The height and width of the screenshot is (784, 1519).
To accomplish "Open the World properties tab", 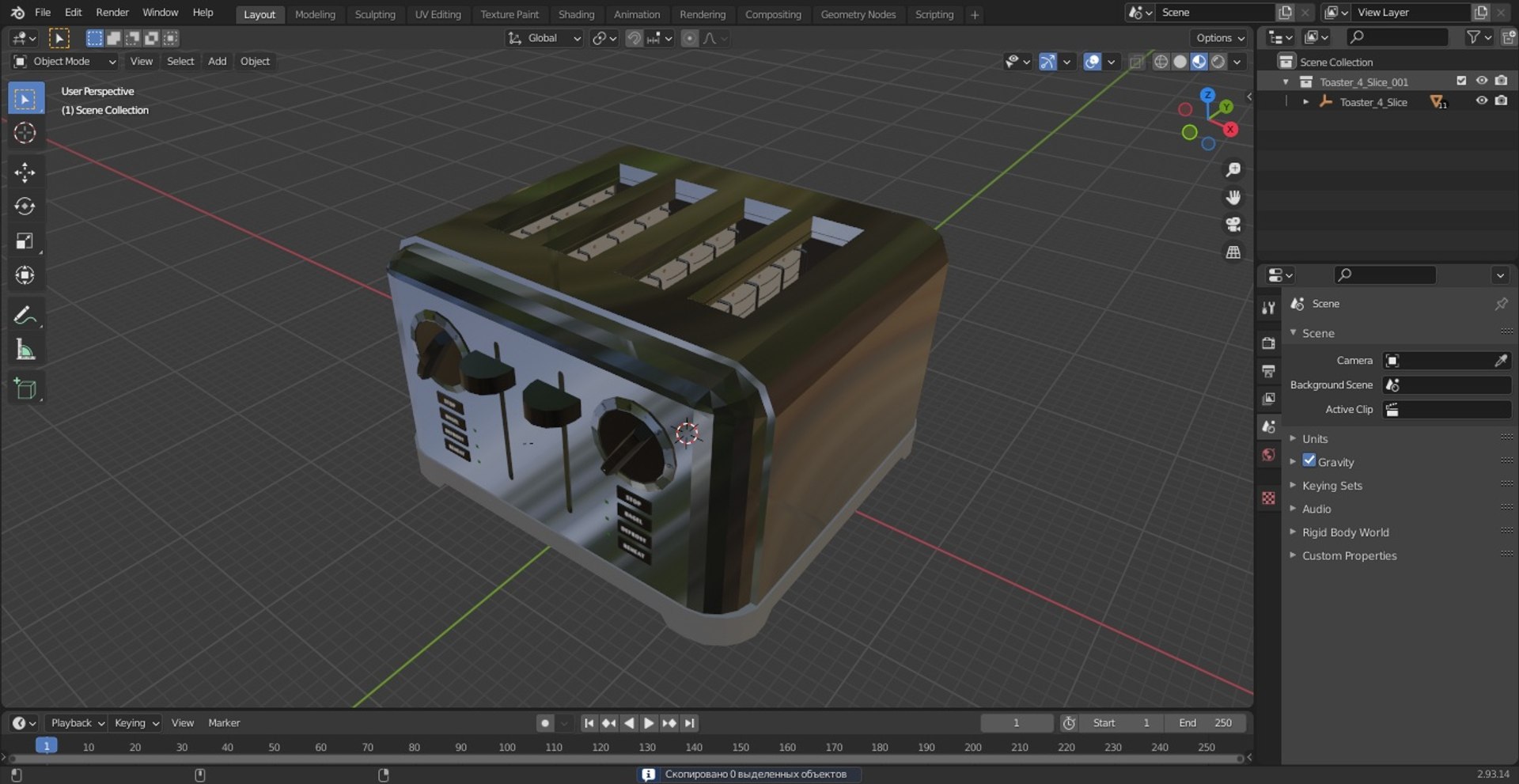I will [1269, 454].
